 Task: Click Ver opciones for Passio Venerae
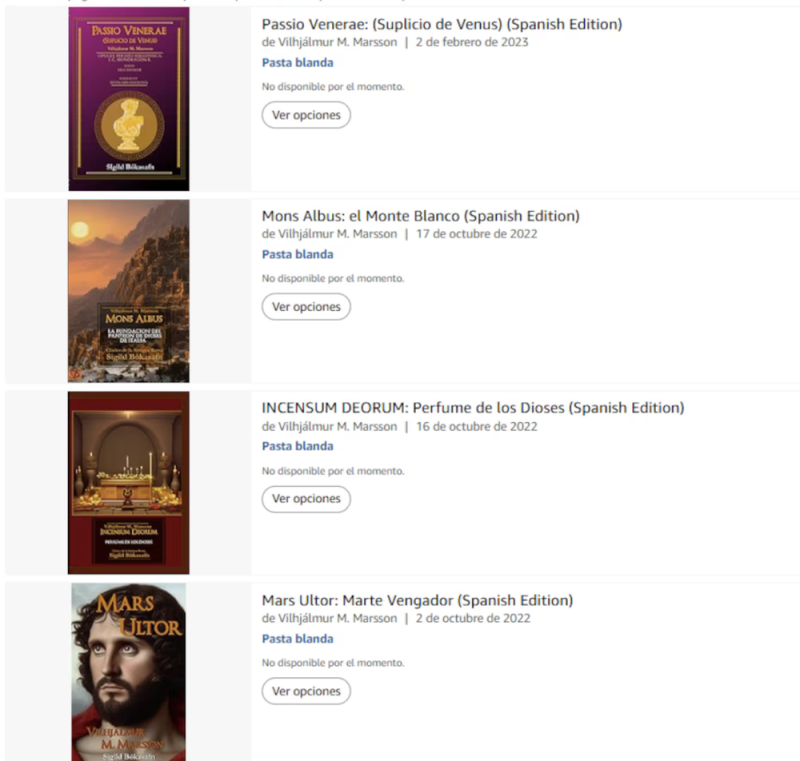(306, 115)
